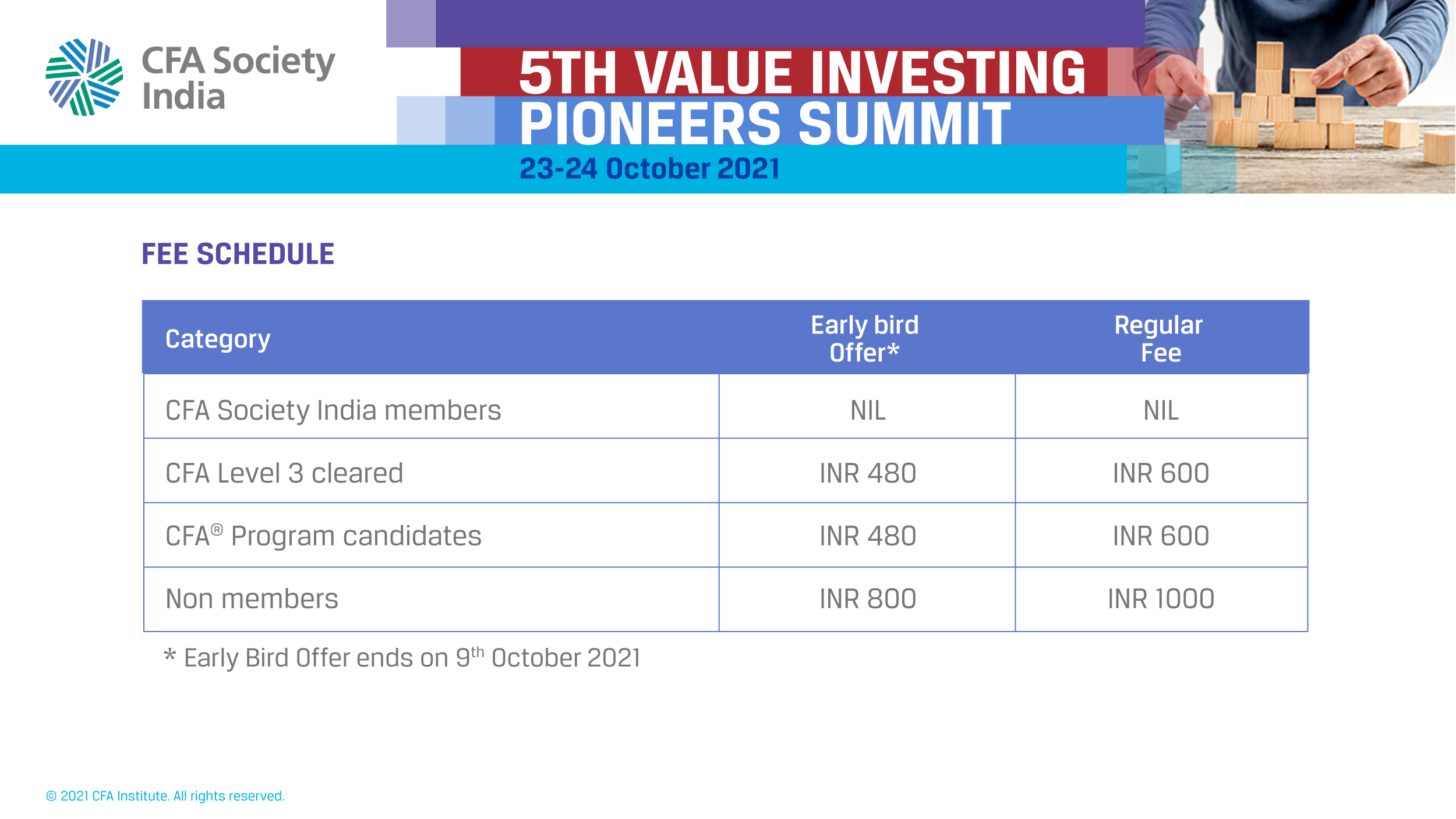Click the "CFA Society India" logo text
The height and width of the screenshot is (819, 1456).
(x=238, y=78)
